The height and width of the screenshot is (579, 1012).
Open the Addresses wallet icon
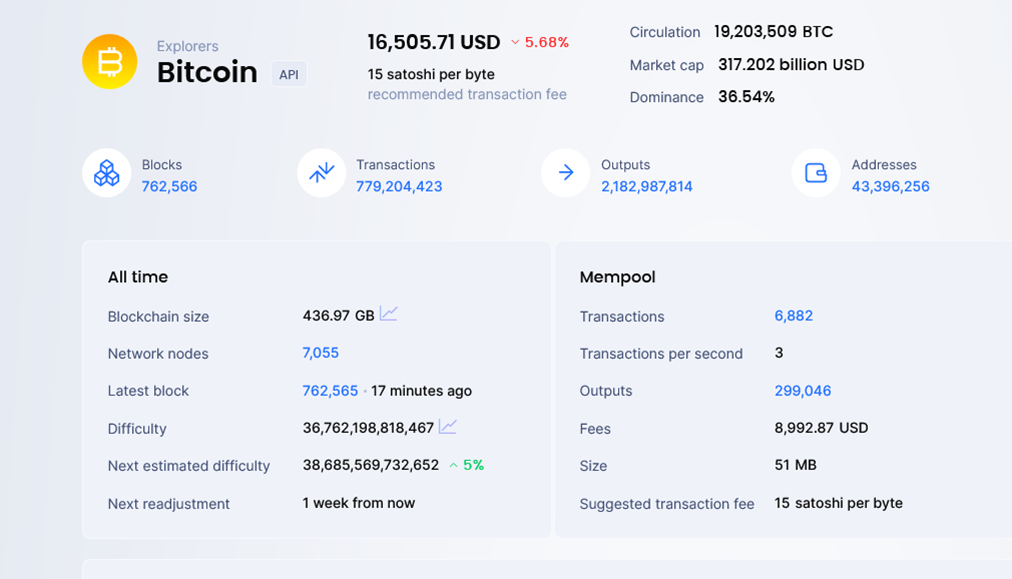pyautogui.click(x=816, y=173)
